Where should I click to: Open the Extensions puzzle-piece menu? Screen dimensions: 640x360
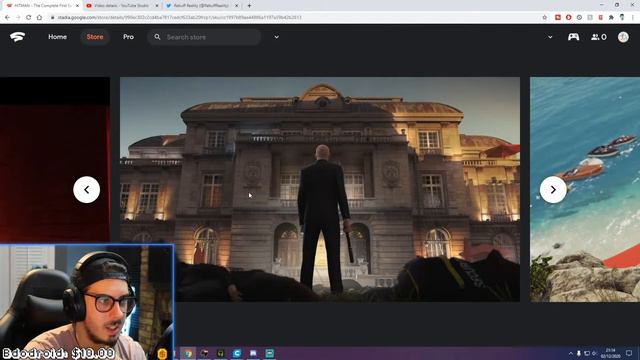coord(611,18)
